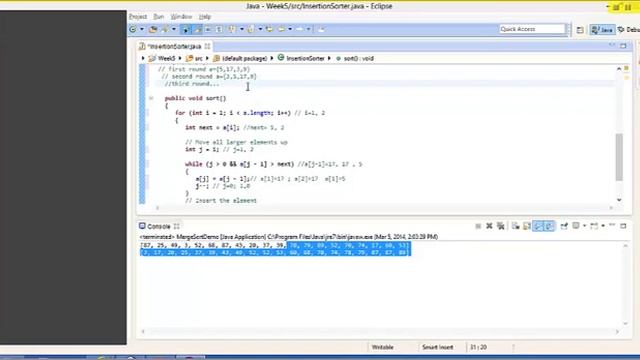Viewport: 640px width, 360px height.
Task: Click (default package) in the breadcrumb
Action: click(x=244, y=58)
